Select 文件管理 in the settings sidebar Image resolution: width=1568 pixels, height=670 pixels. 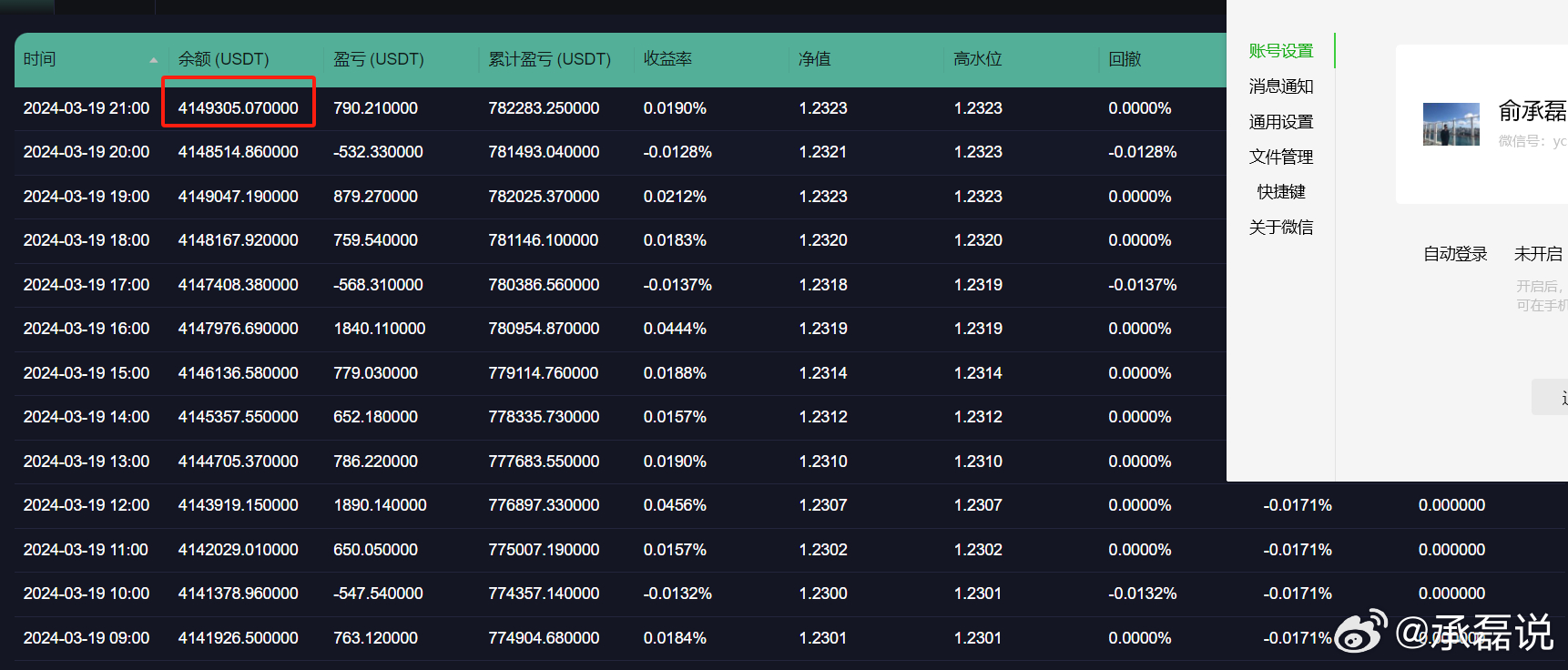point(1280,157)
